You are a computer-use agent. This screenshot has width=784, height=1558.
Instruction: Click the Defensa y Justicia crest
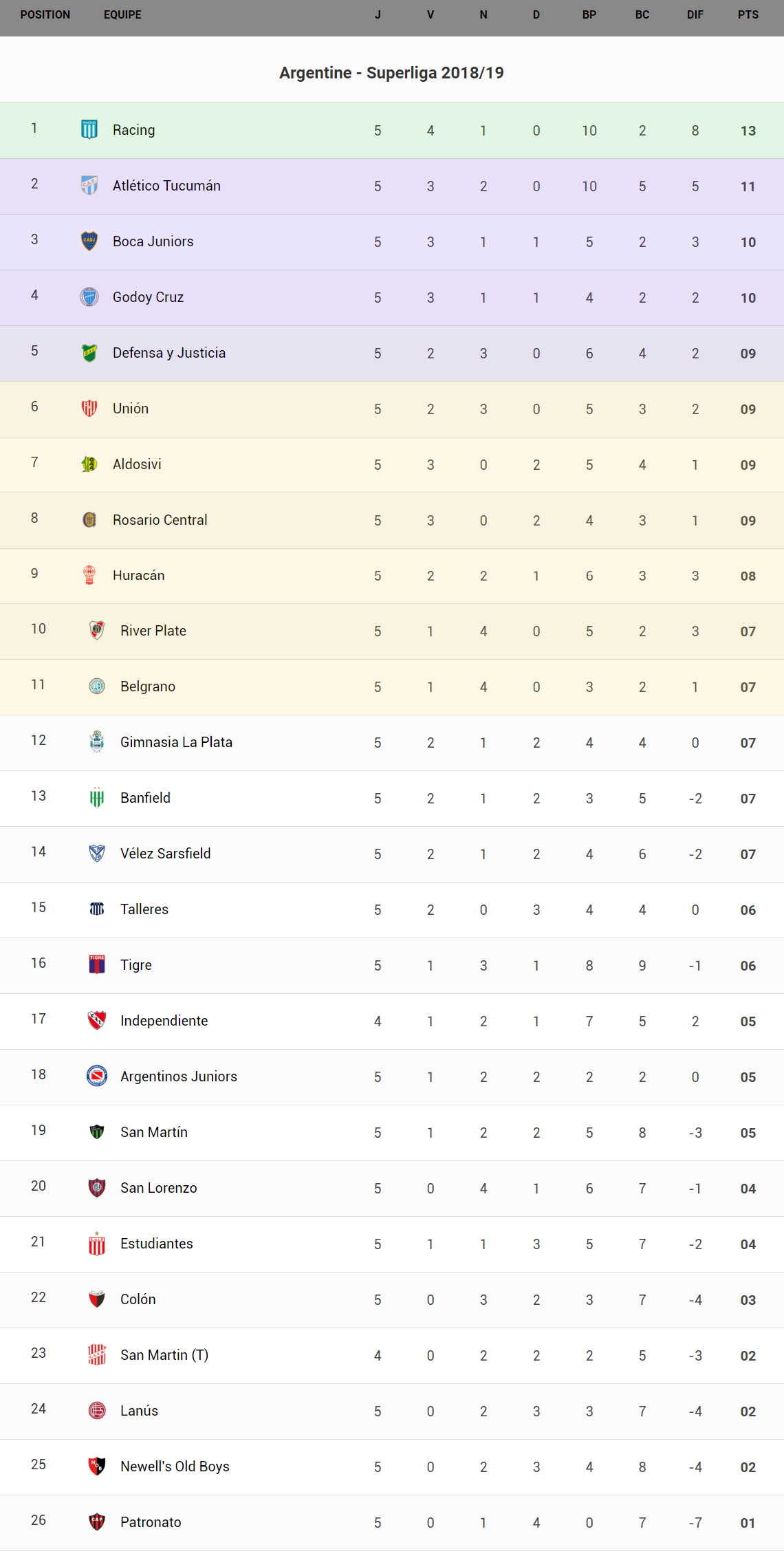coord(89,352)
